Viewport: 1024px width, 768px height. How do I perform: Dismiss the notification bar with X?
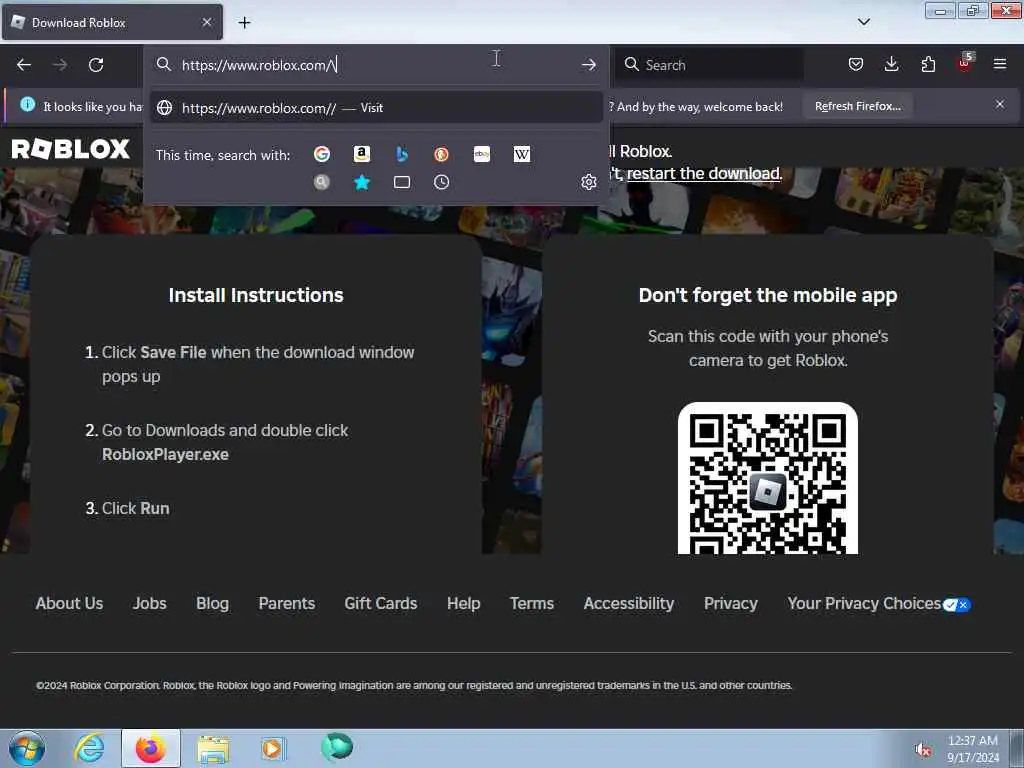click(x=1000, y=104)
